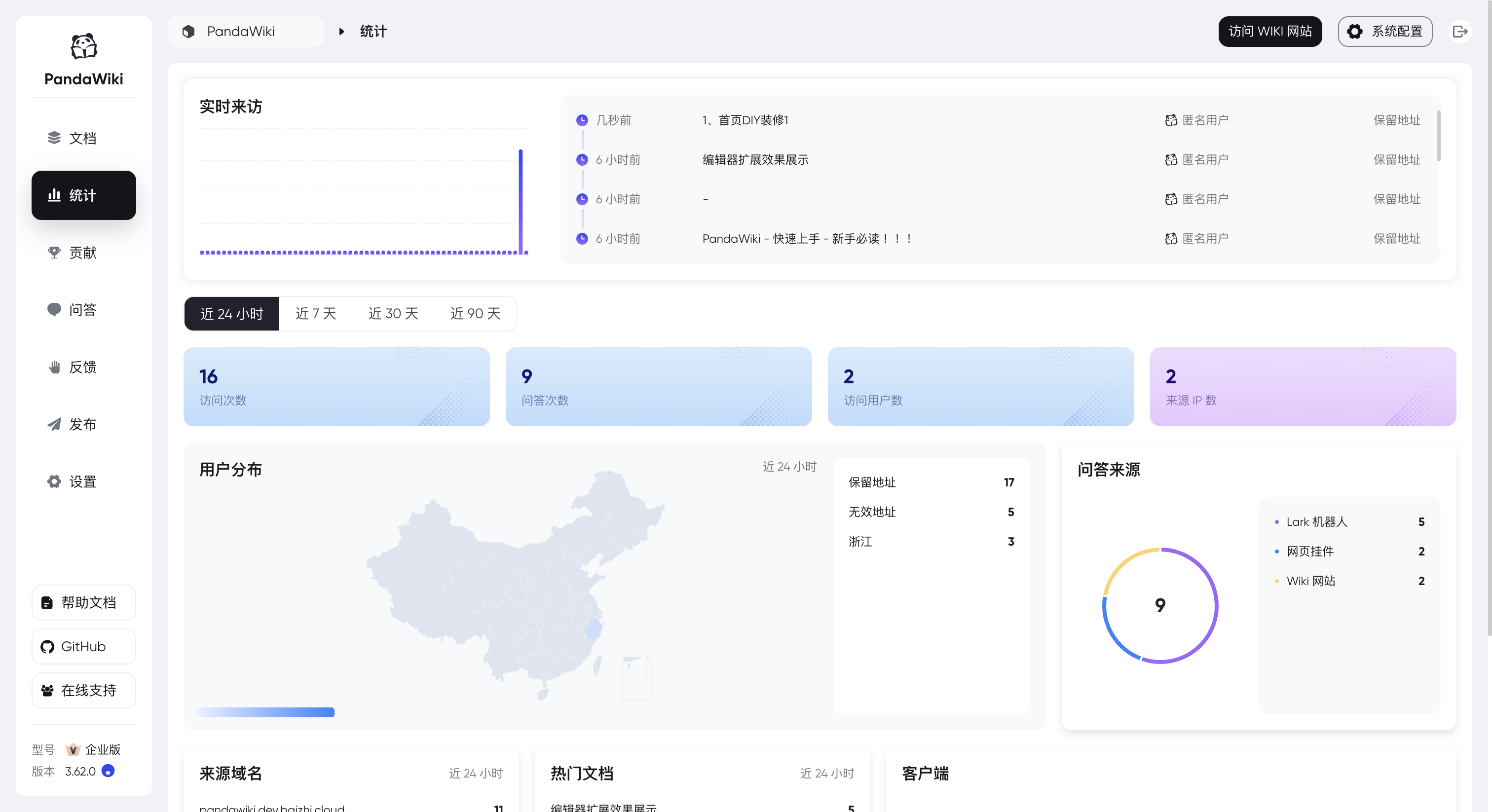The image size is (1492, 812).
Task: Open the 反馈 page via sidebar
Action: tap(83, 367)
